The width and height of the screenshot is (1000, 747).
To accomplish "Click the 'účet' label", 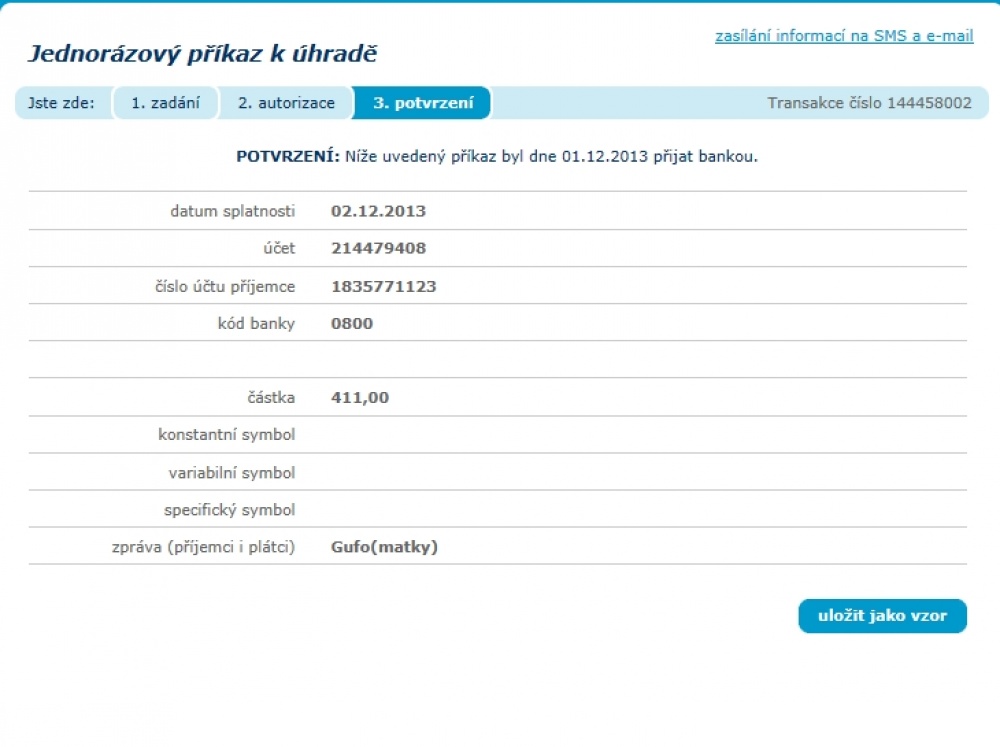I will [x=279, y=248].
